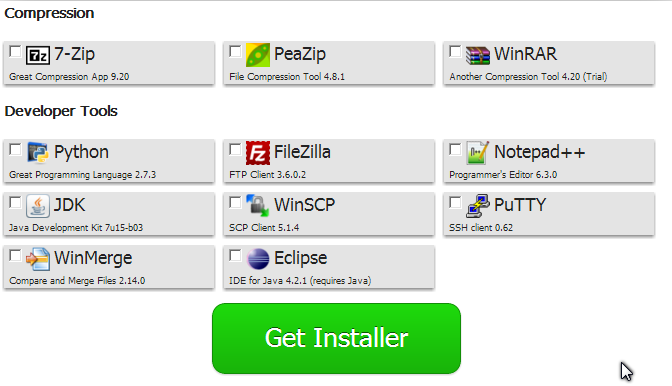Viewport: 672px width, 386px height.
Task: Click 'Programmer's Editor 6.3.0' description
Action: (503, 175)
